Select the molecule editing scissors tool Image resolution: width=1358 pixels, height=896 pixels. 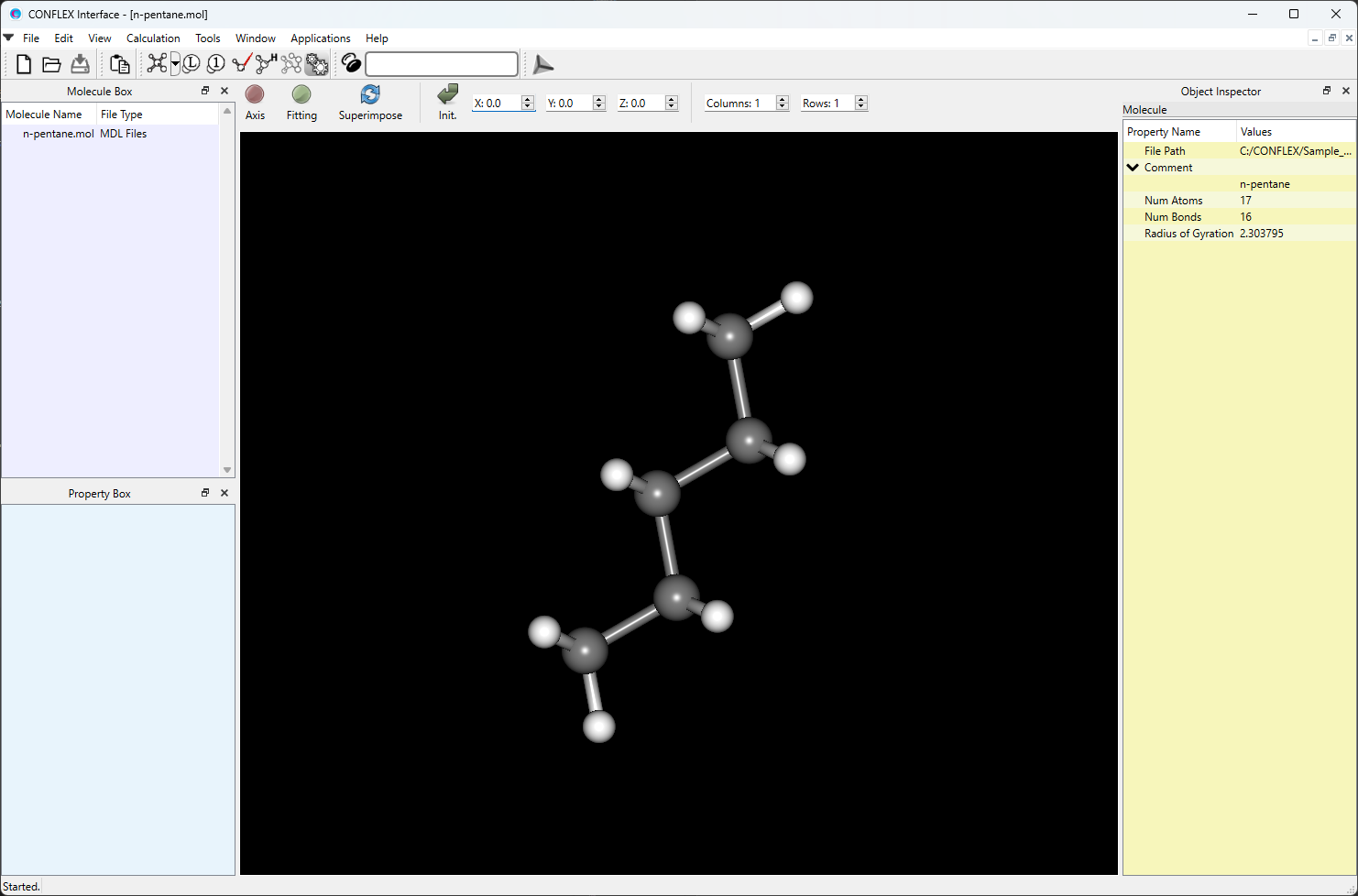point(157,63)
